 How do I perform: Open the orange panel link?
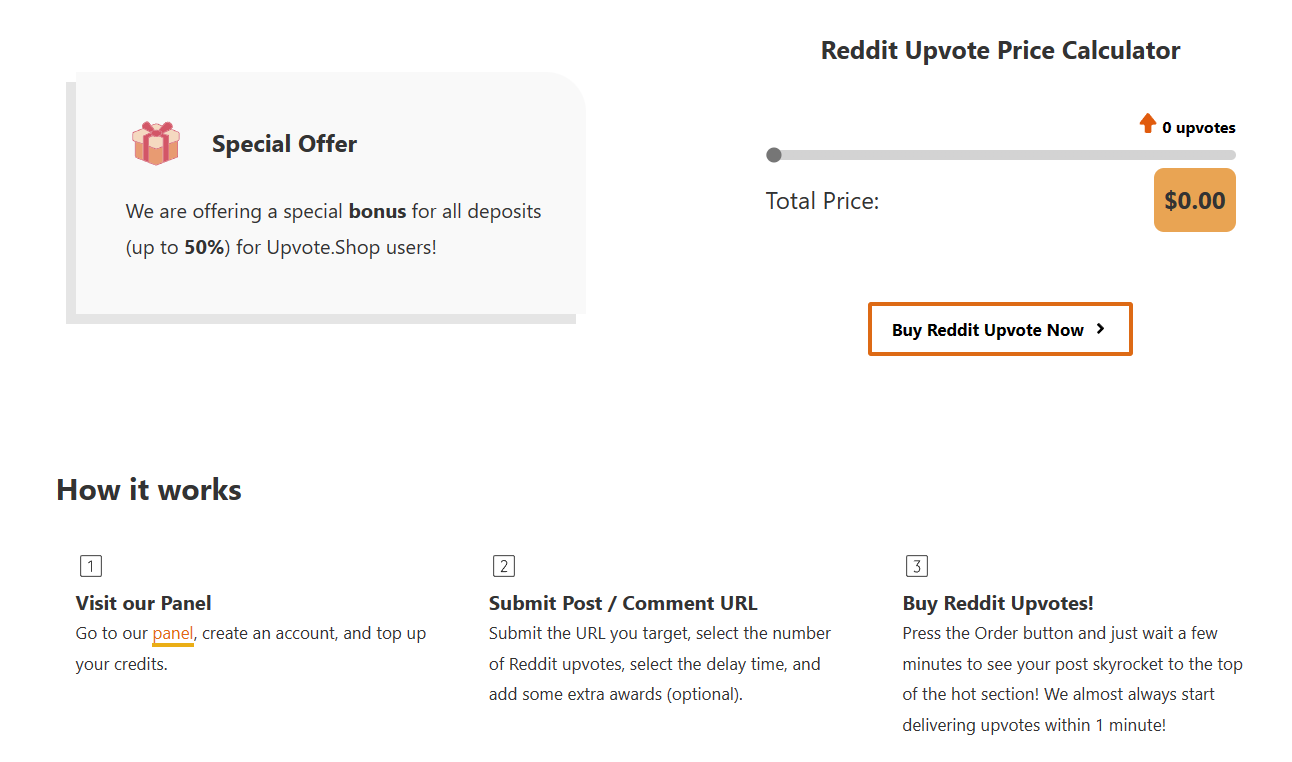click(173, 633)
